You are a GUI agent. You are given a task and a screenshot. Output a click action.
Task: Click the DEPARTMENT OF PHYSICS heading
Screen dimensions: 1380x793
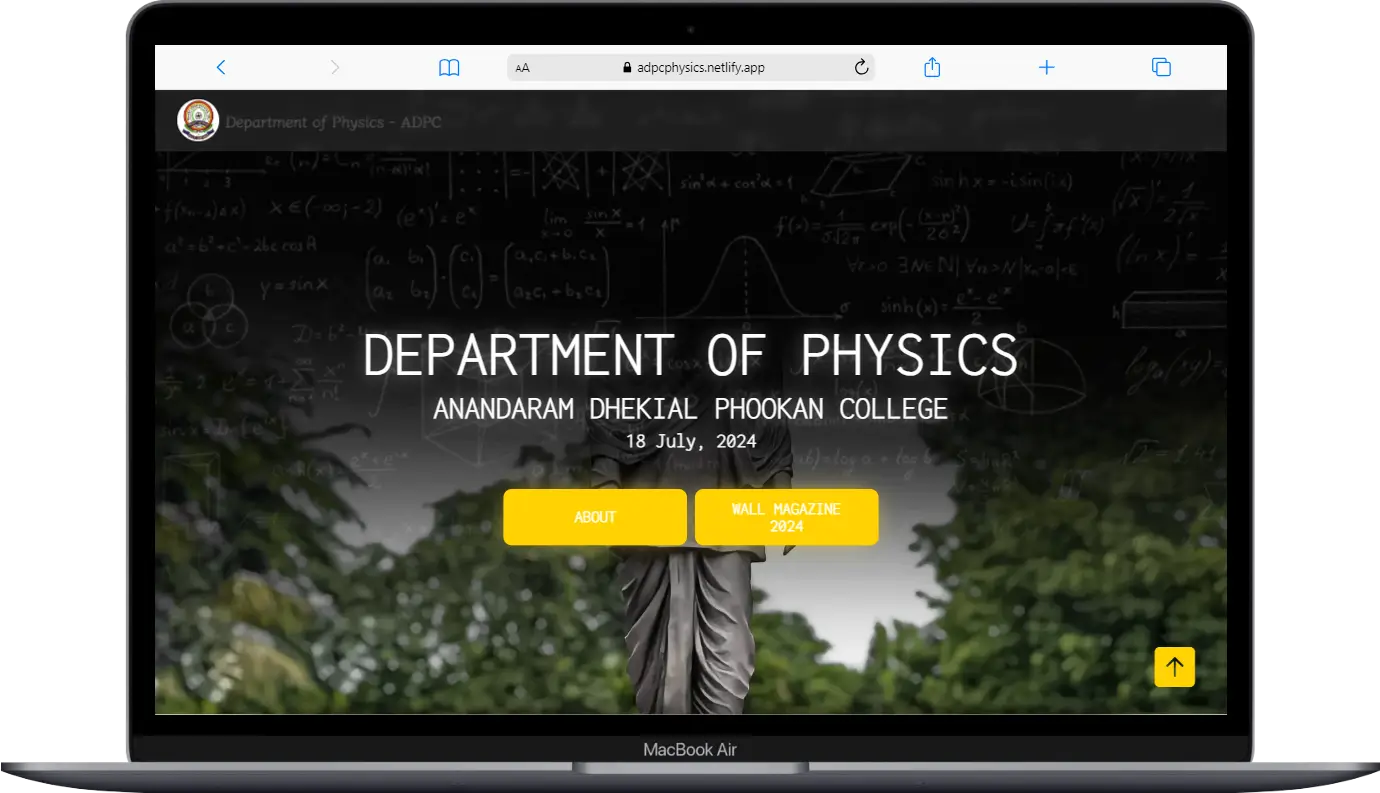[690, 355]
